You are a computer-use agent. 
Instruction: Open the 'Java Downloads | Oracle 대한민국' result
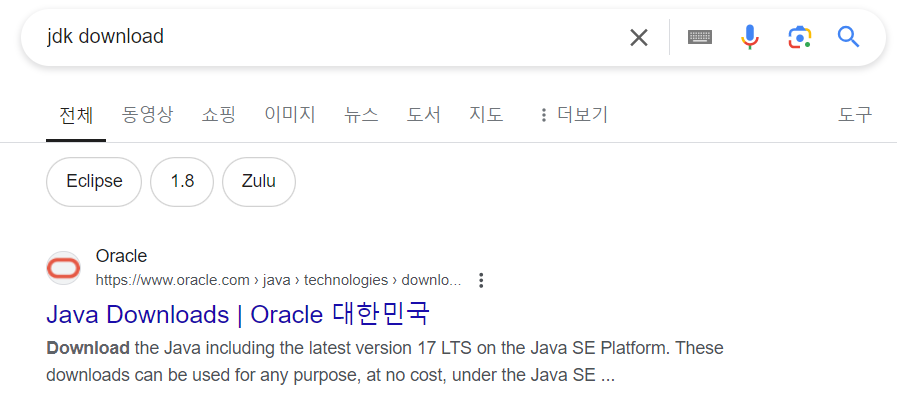click(x=237, y=314)
